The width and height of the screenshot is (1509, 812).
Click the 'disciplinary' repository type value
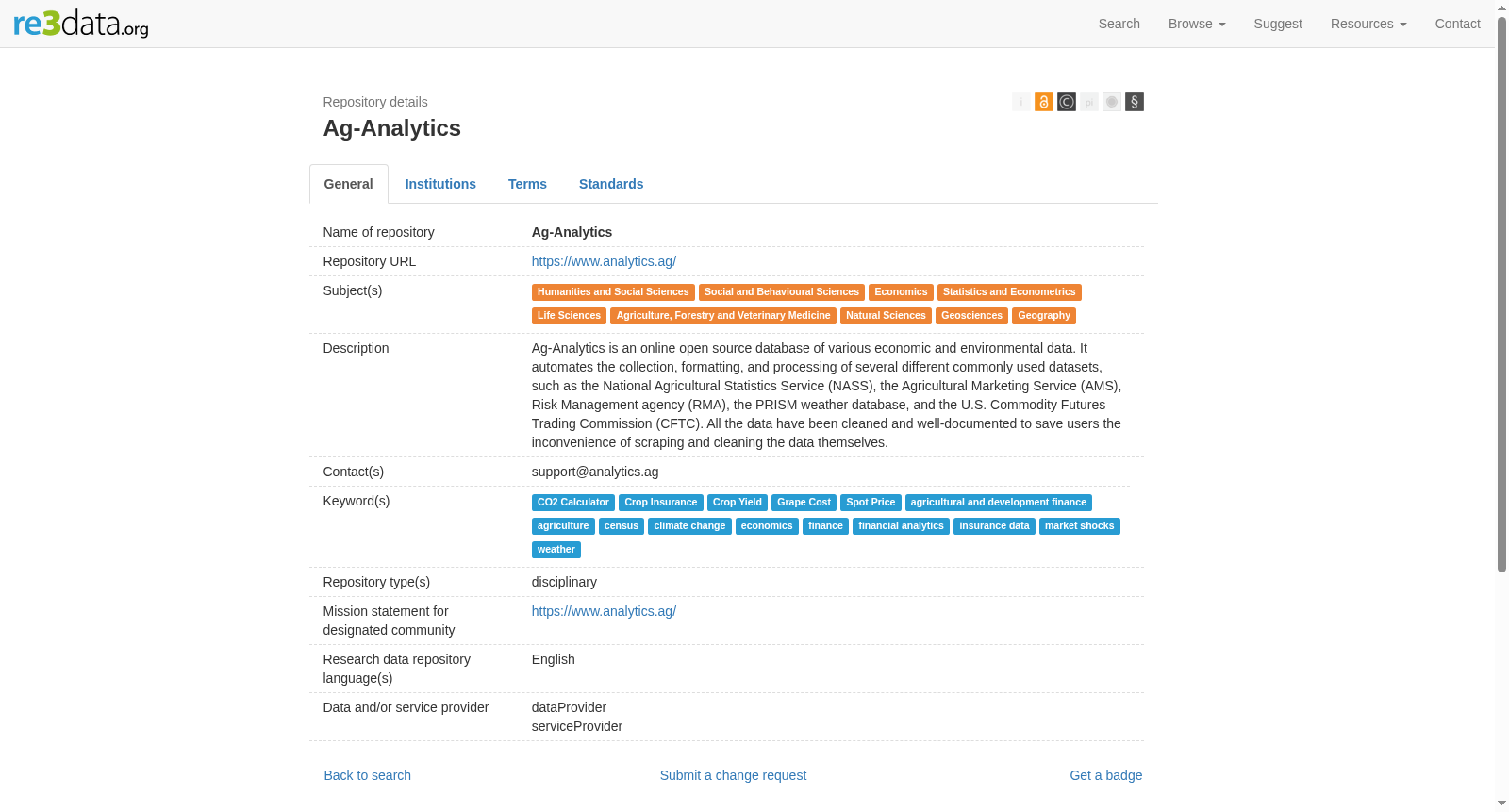564,582
